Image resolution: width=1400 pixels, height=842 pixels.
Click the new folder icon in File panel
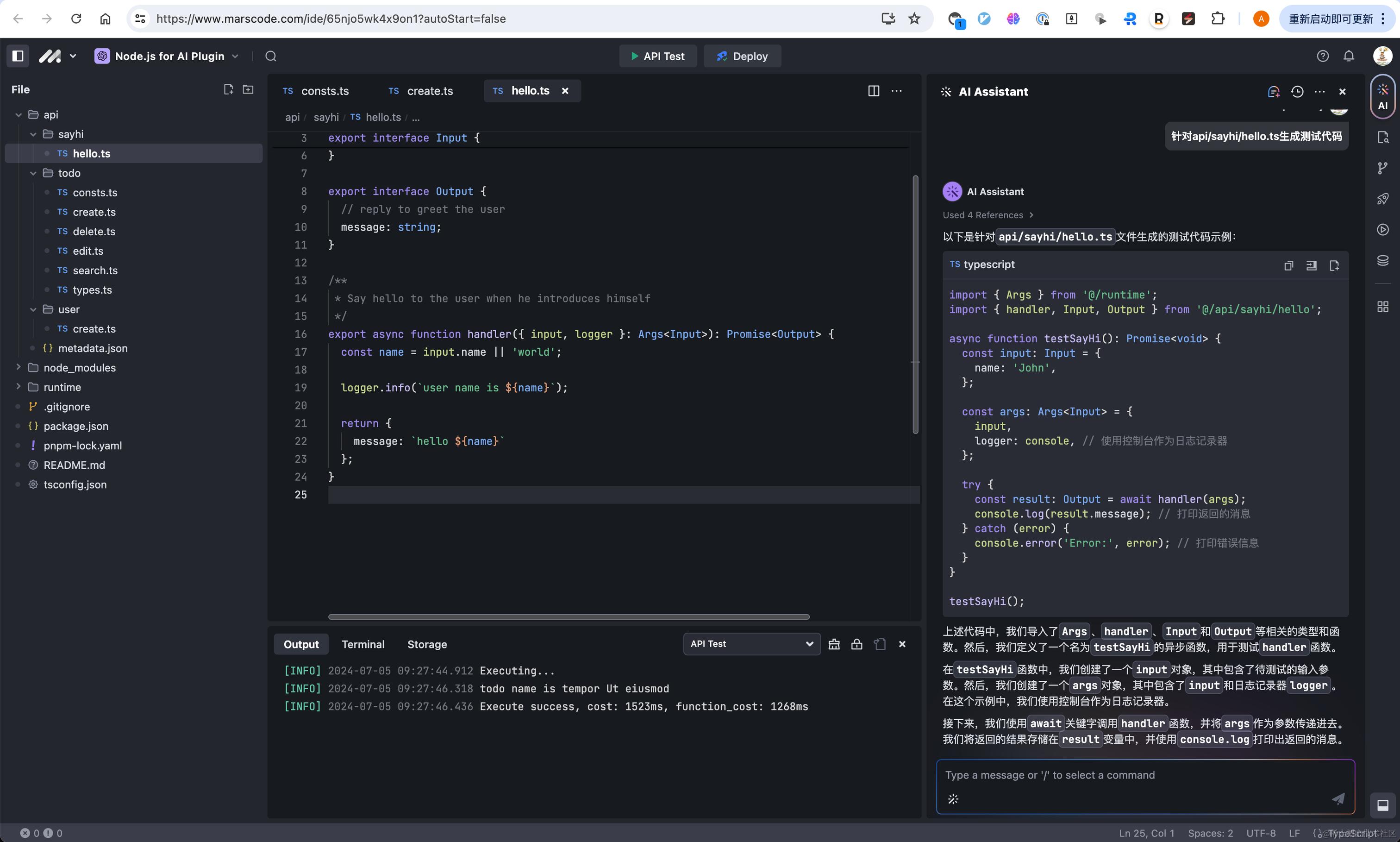pos(248,90)
